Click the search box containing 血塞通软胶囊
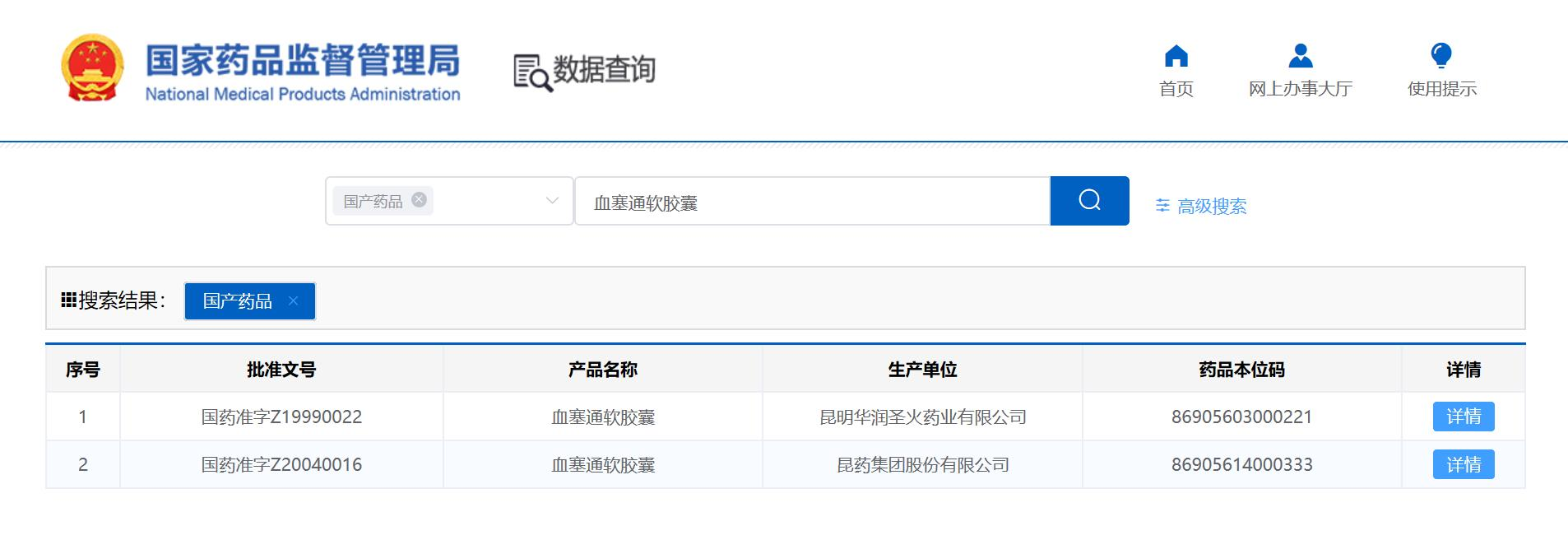Viewport: 1568px width, 554px height. point(812,202)
